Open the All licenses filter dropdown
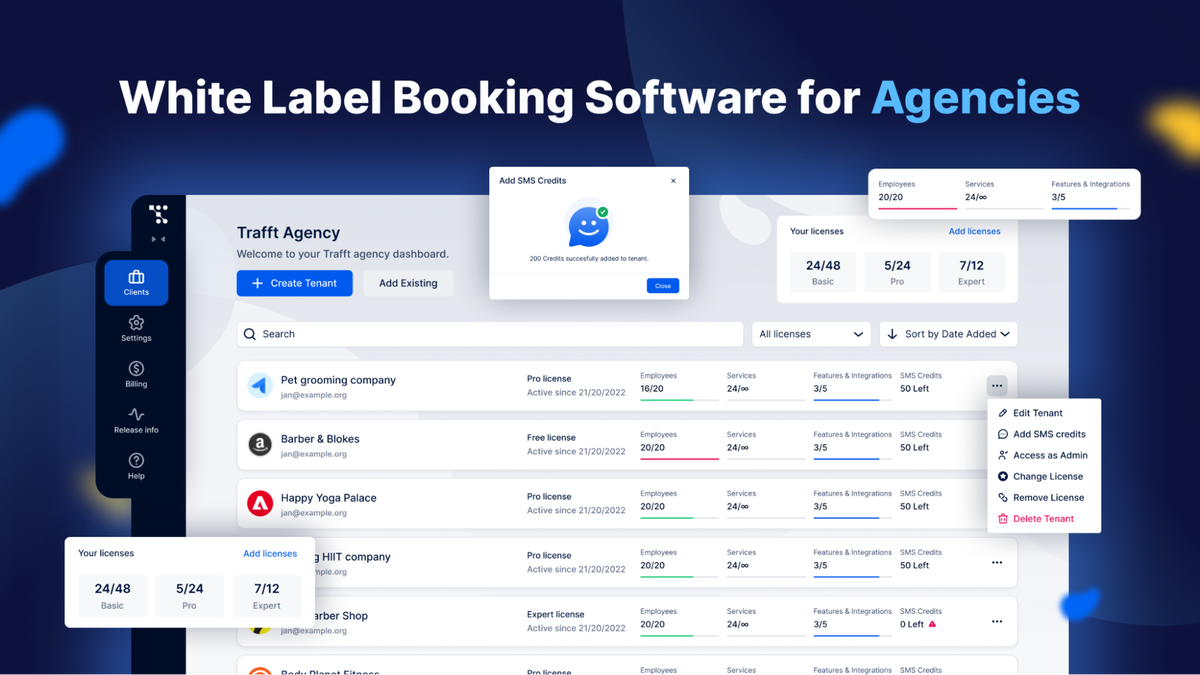 pos(810,333)
